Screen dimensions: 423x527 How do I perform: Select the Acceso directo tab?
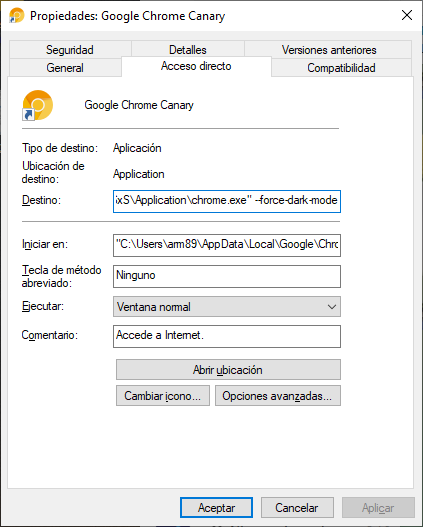click(196, 66)
